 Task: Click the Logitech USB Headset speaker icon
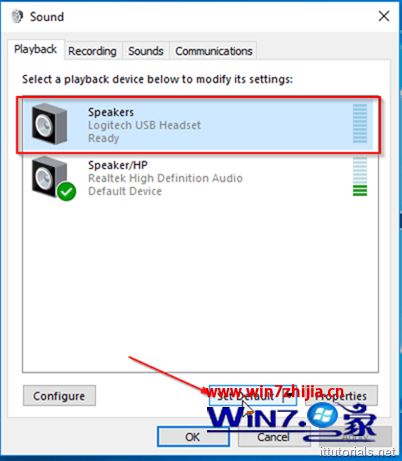click(49, 124)
